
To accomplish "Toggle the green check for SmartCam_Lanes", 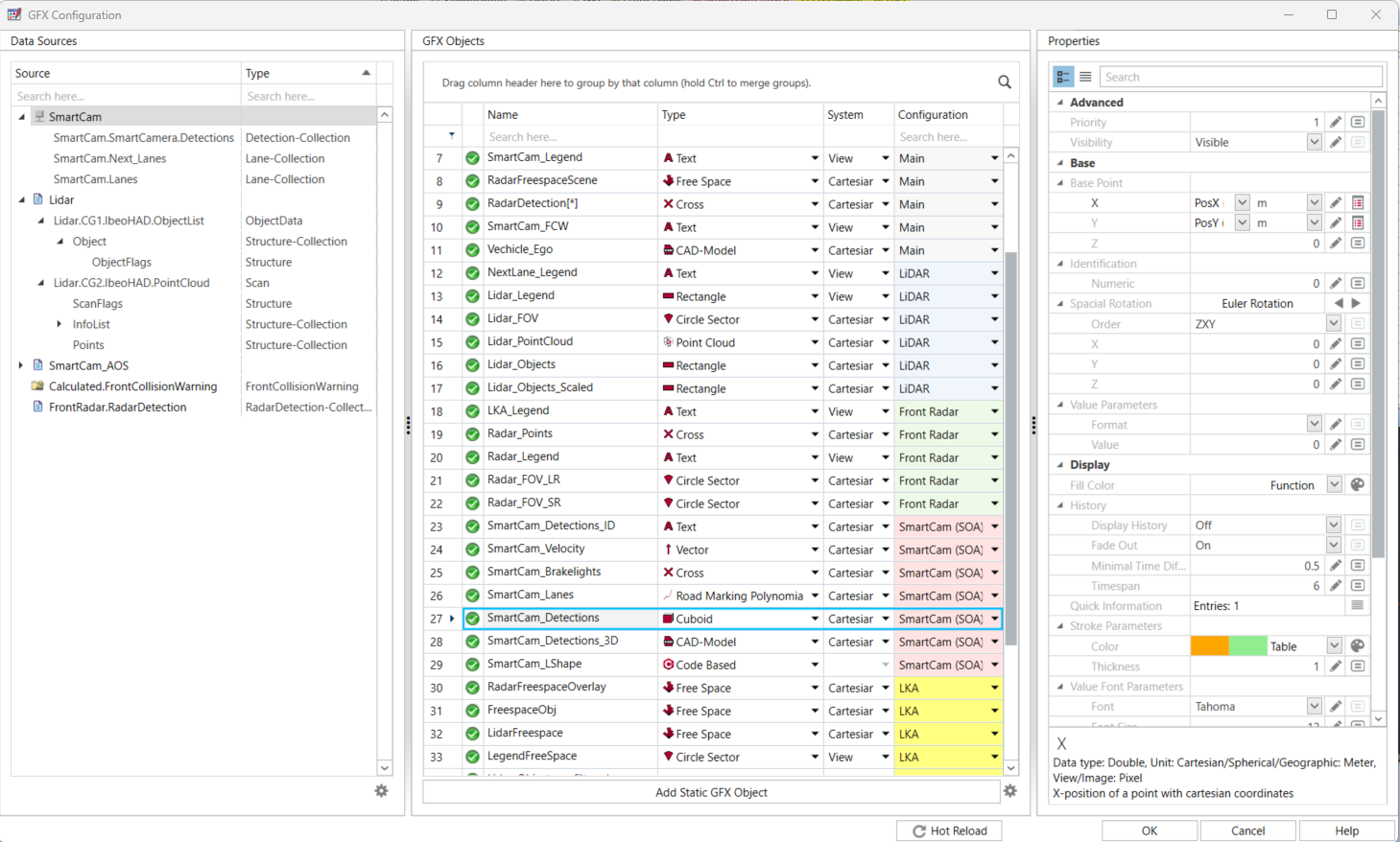I will (472, 596).
